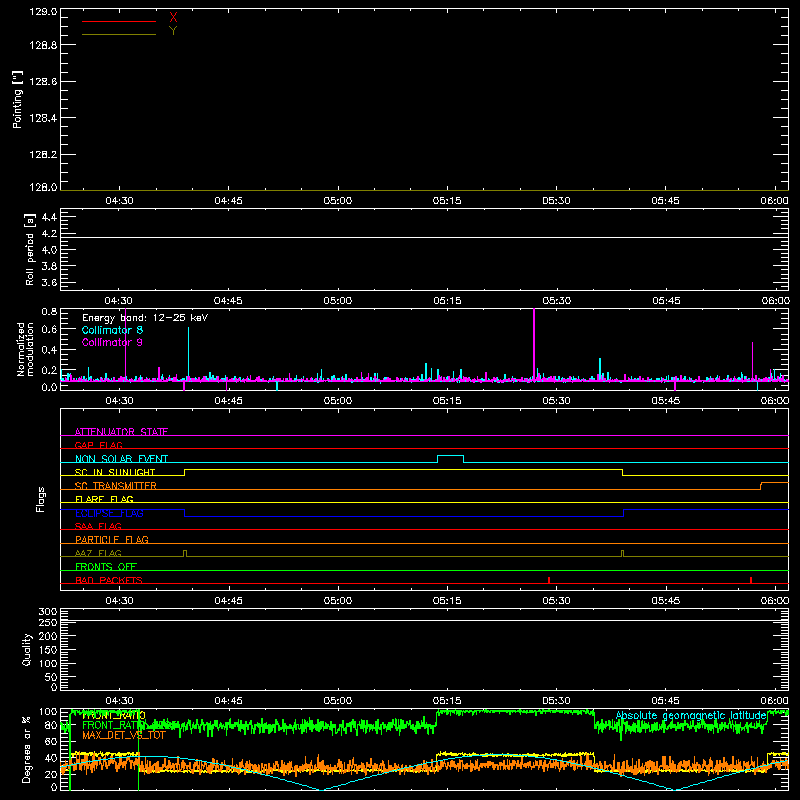Screen dimensions: 800x800
Task: Click the SC_IN_SUNLIGHT flag label
Action: 115,472
